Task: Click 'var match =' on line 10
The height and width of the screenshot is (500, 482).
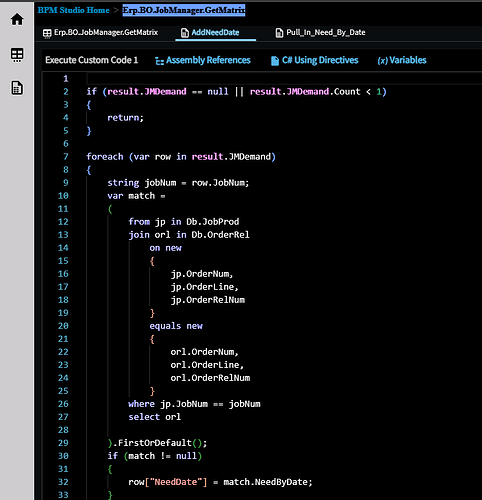Action: [136, 196]
